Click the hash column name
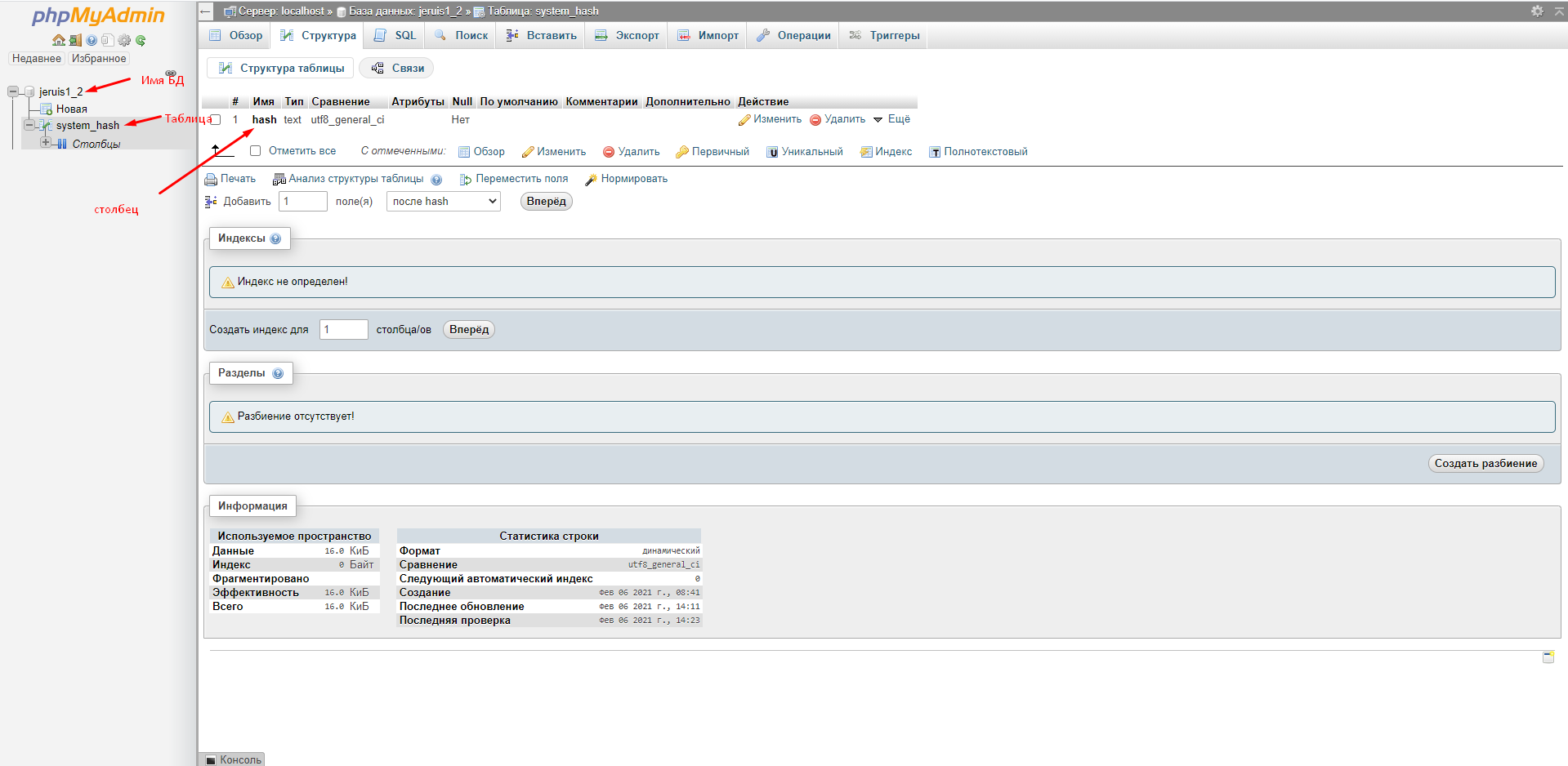Screen dimensions: 1568x766 (264, 120)
